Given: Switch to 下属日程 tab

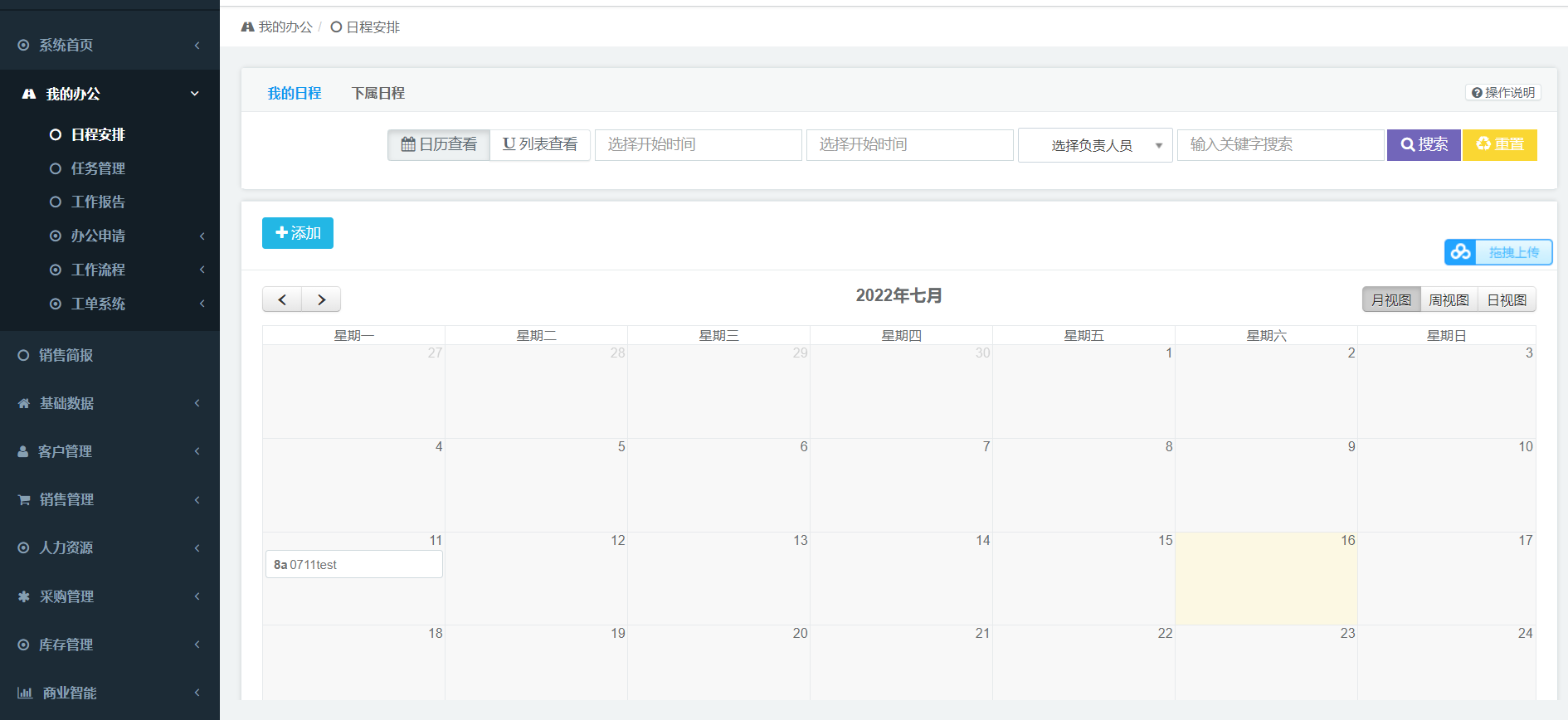Looking at the screenshot, I should [377, 94].
